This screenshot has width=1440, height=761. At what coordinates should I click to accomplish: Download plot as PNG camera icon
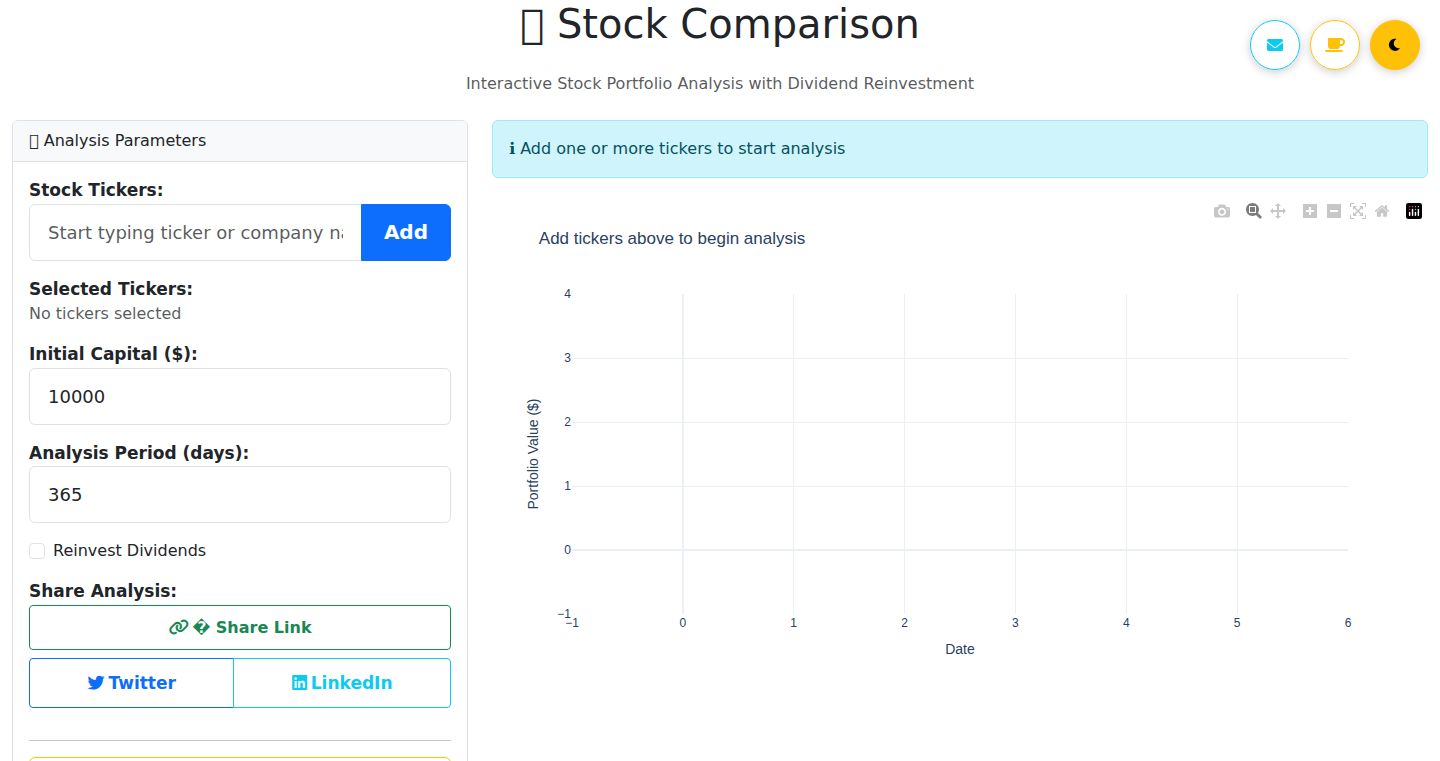(x=1222, y=211)
